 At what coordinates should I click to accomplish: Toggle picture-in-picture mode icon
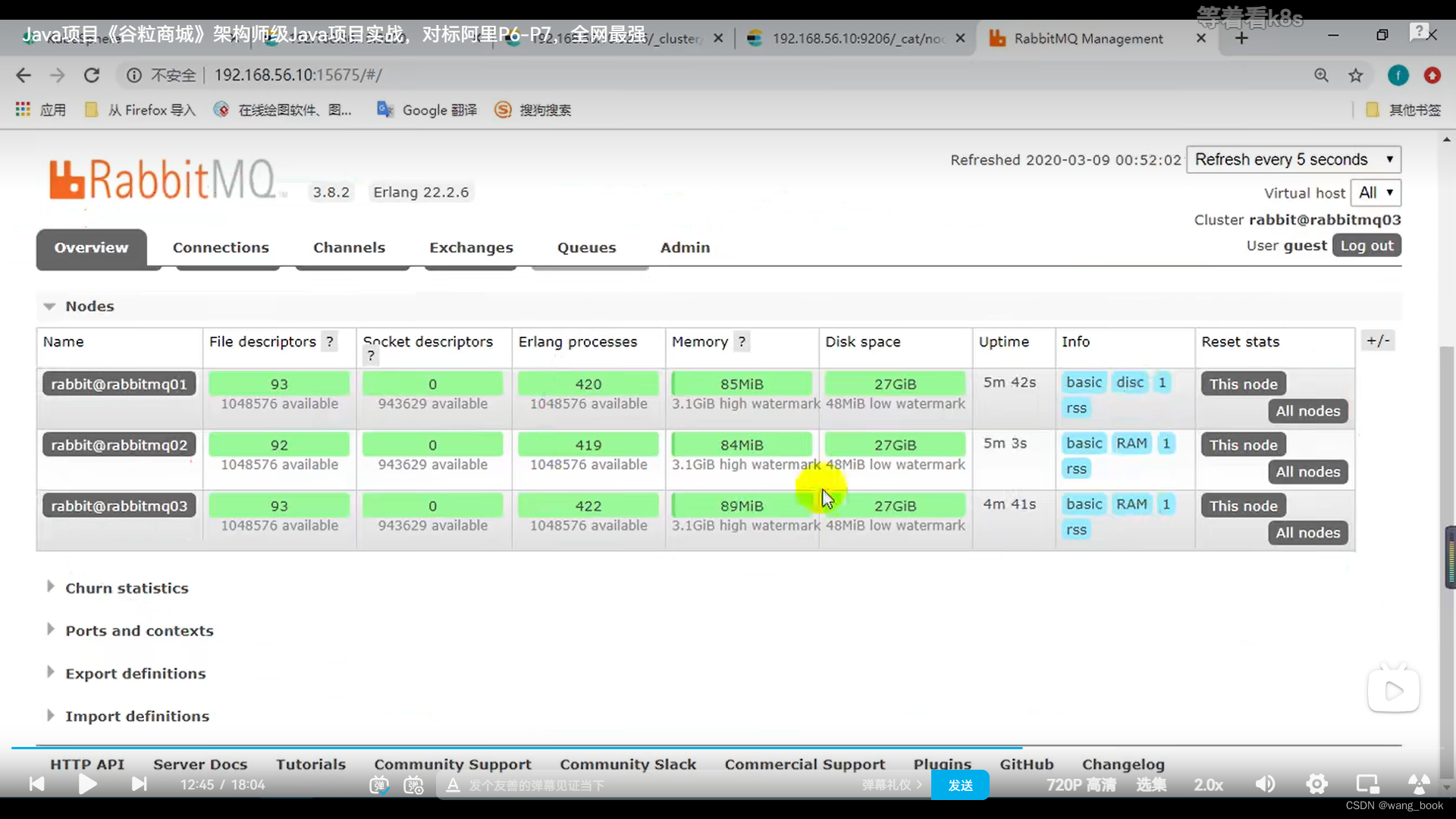click(x=1367, y=784)
